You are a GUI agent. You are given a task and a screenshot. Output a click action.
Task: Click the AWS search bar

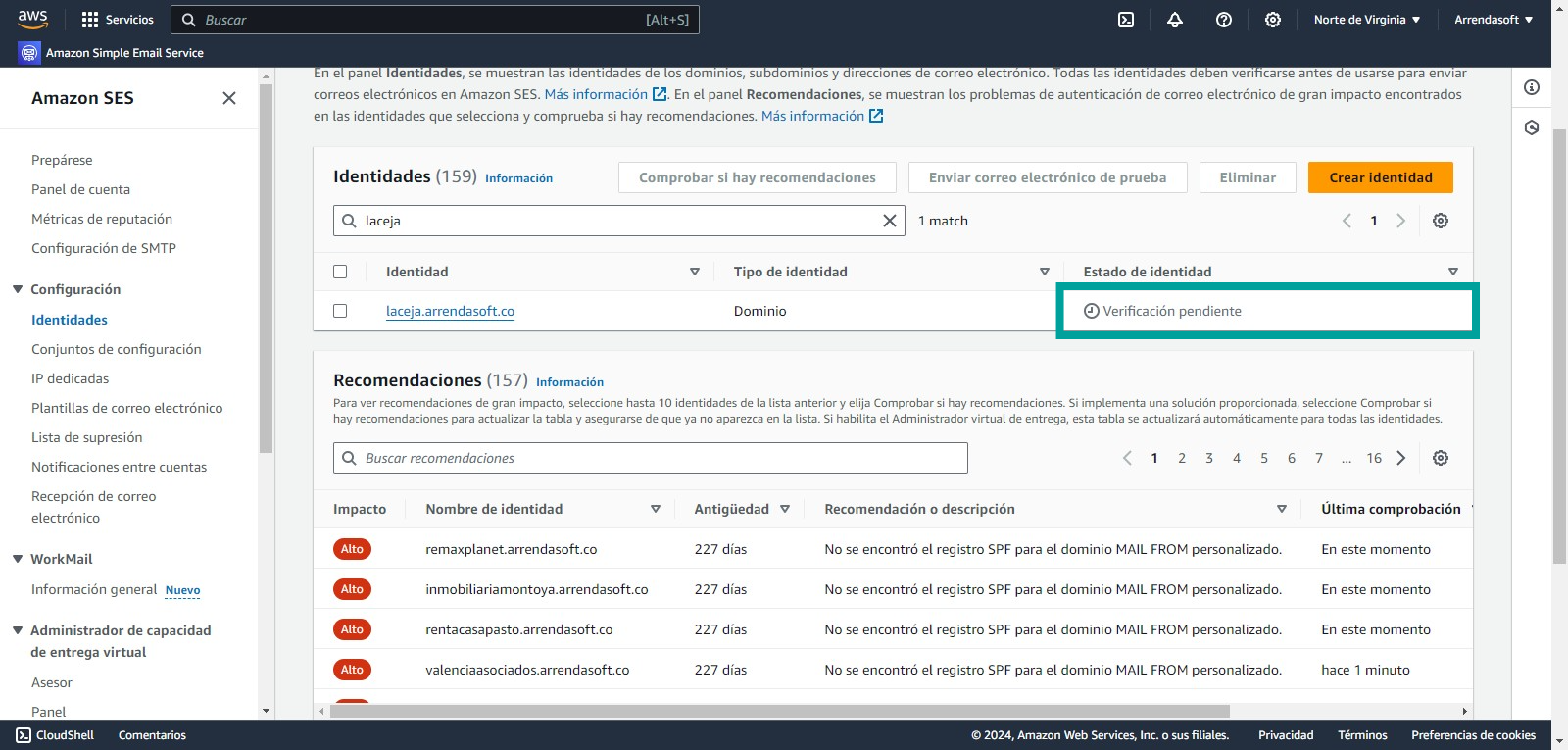[x=435, y=20]
